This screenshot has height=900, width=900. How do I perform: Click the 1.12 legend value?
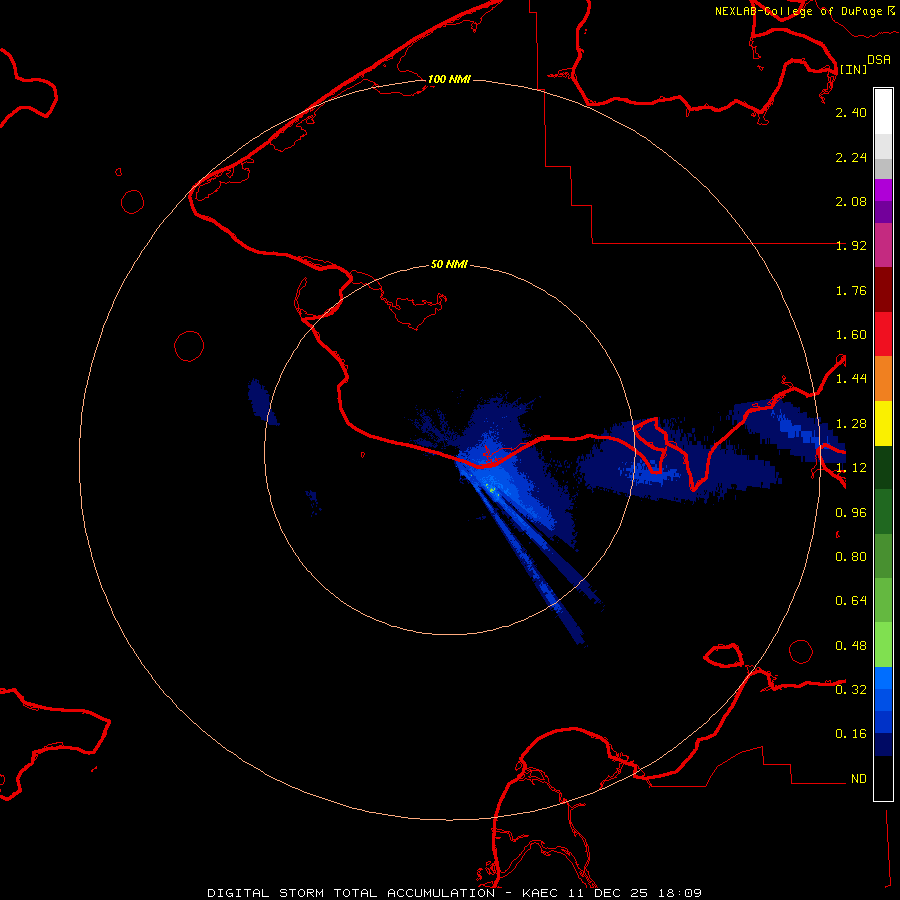[x=851, y=468]
